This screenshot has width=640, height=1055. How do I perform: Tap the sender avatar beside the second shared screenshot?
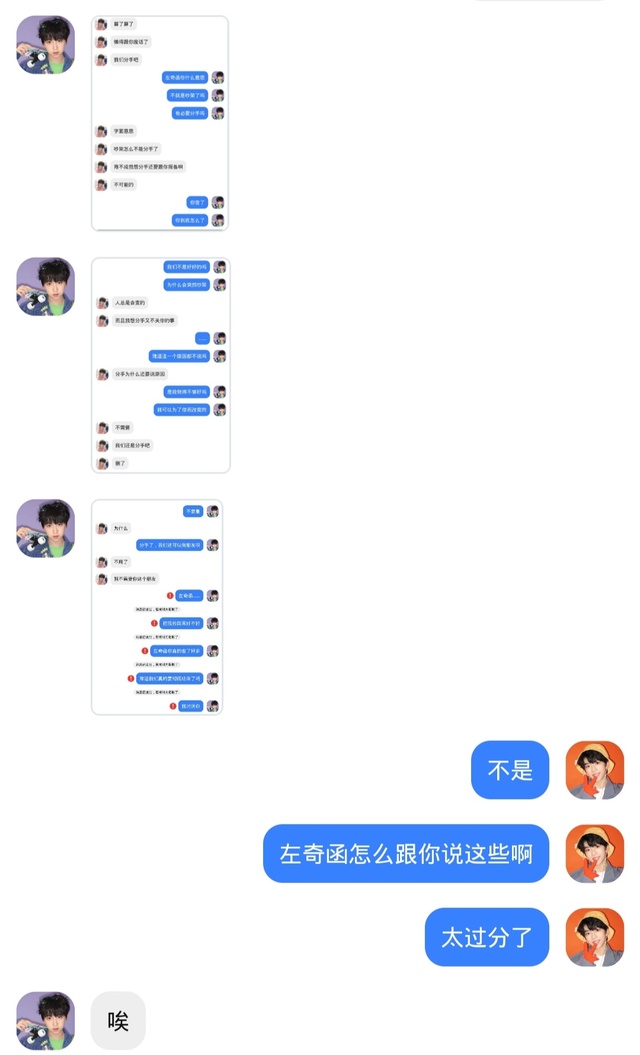[x=46, y=287]
